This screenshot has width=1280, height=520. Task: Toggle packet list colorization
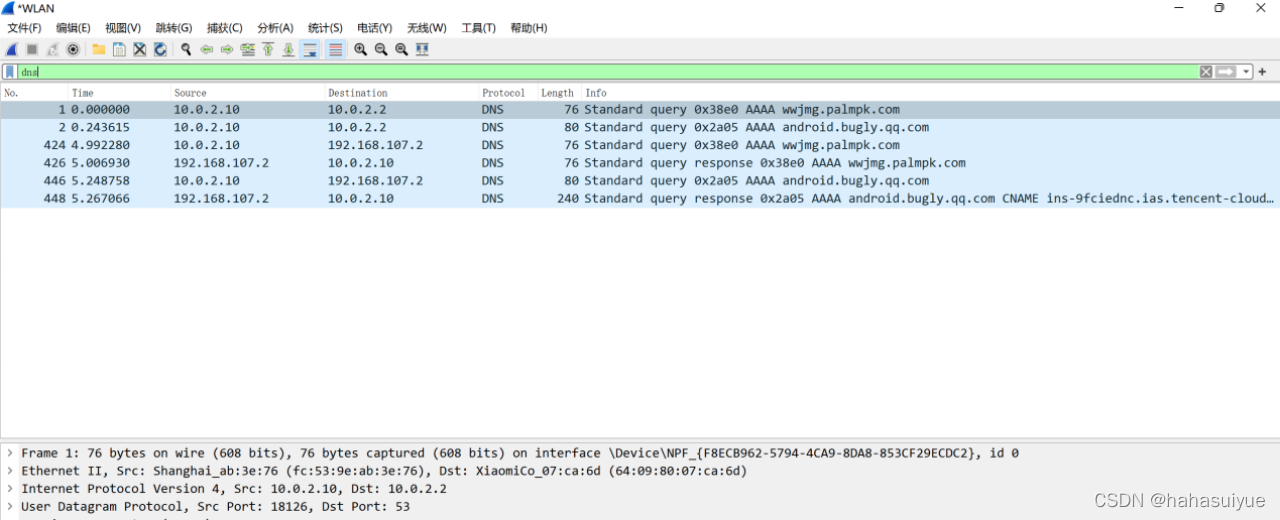pyautogui.click(x=335, y=49)
